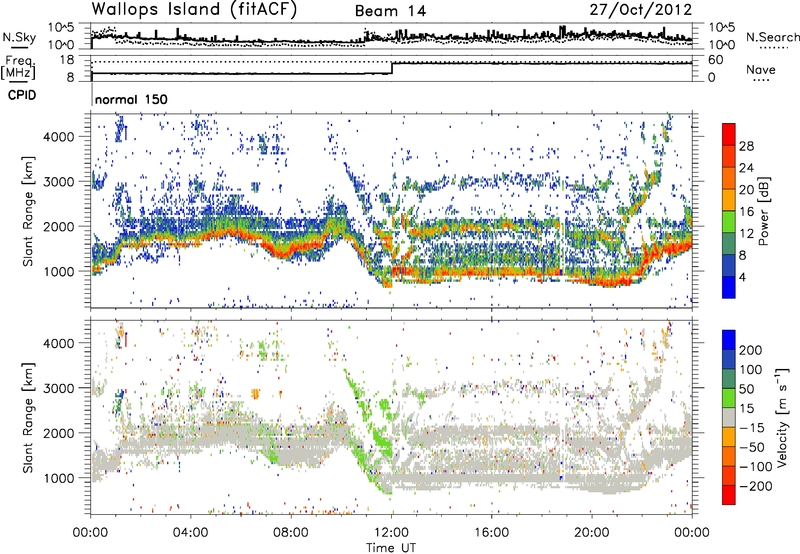The image size is (800, 554).
Task: Click the "2000" tick on the power panel
Action: [x=58, y=226]
